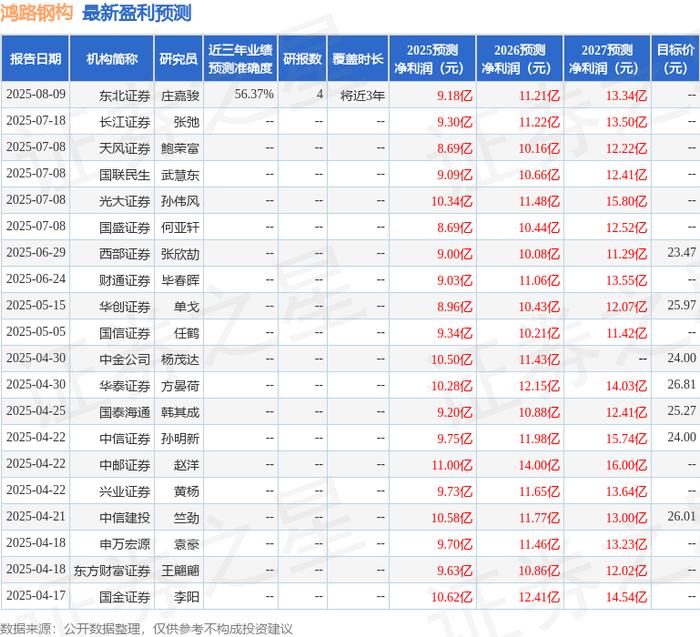Select the date cell 2025-06-29

click(36, 253)
